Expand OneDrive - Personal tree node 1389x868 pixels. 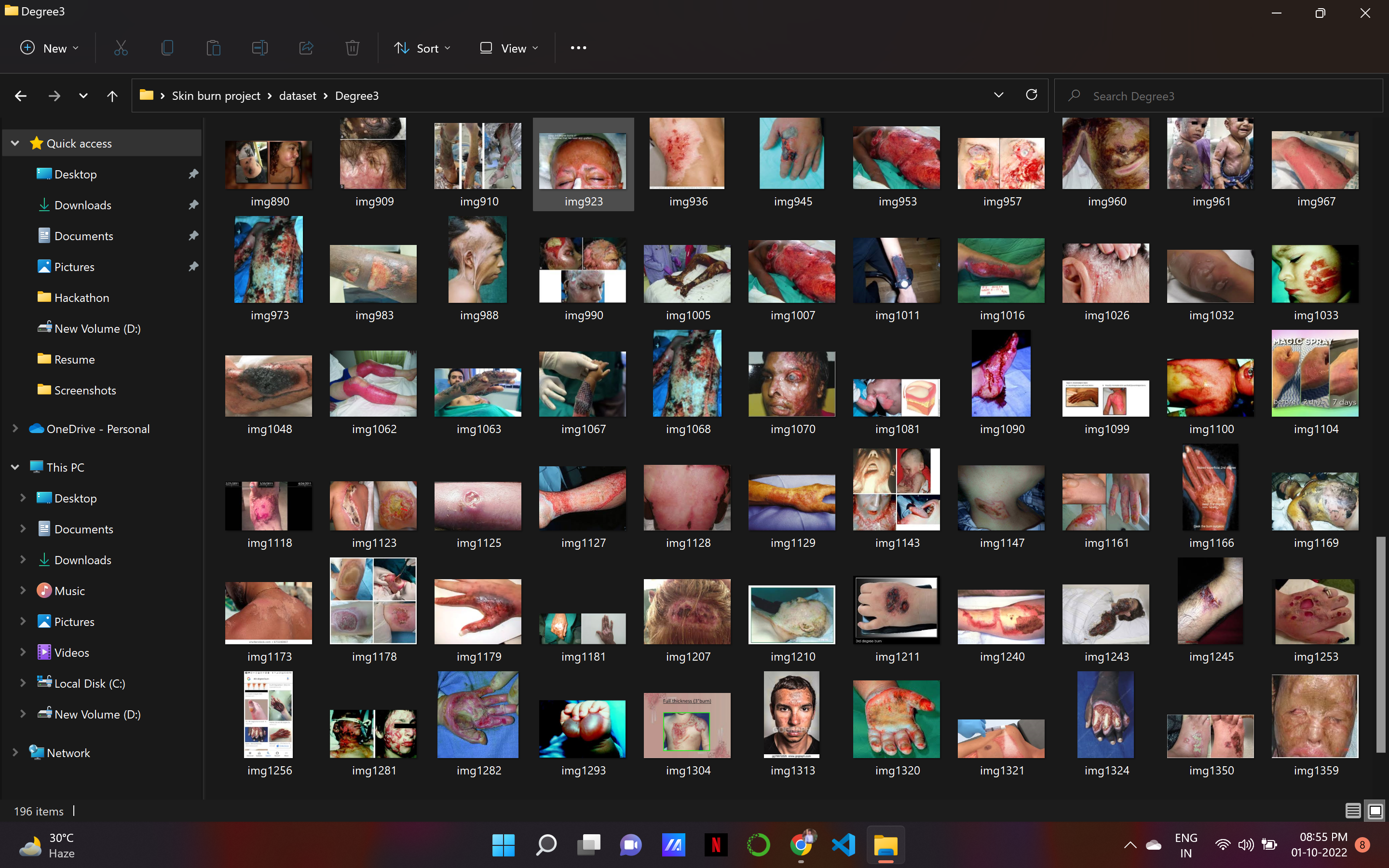(15, 429)
